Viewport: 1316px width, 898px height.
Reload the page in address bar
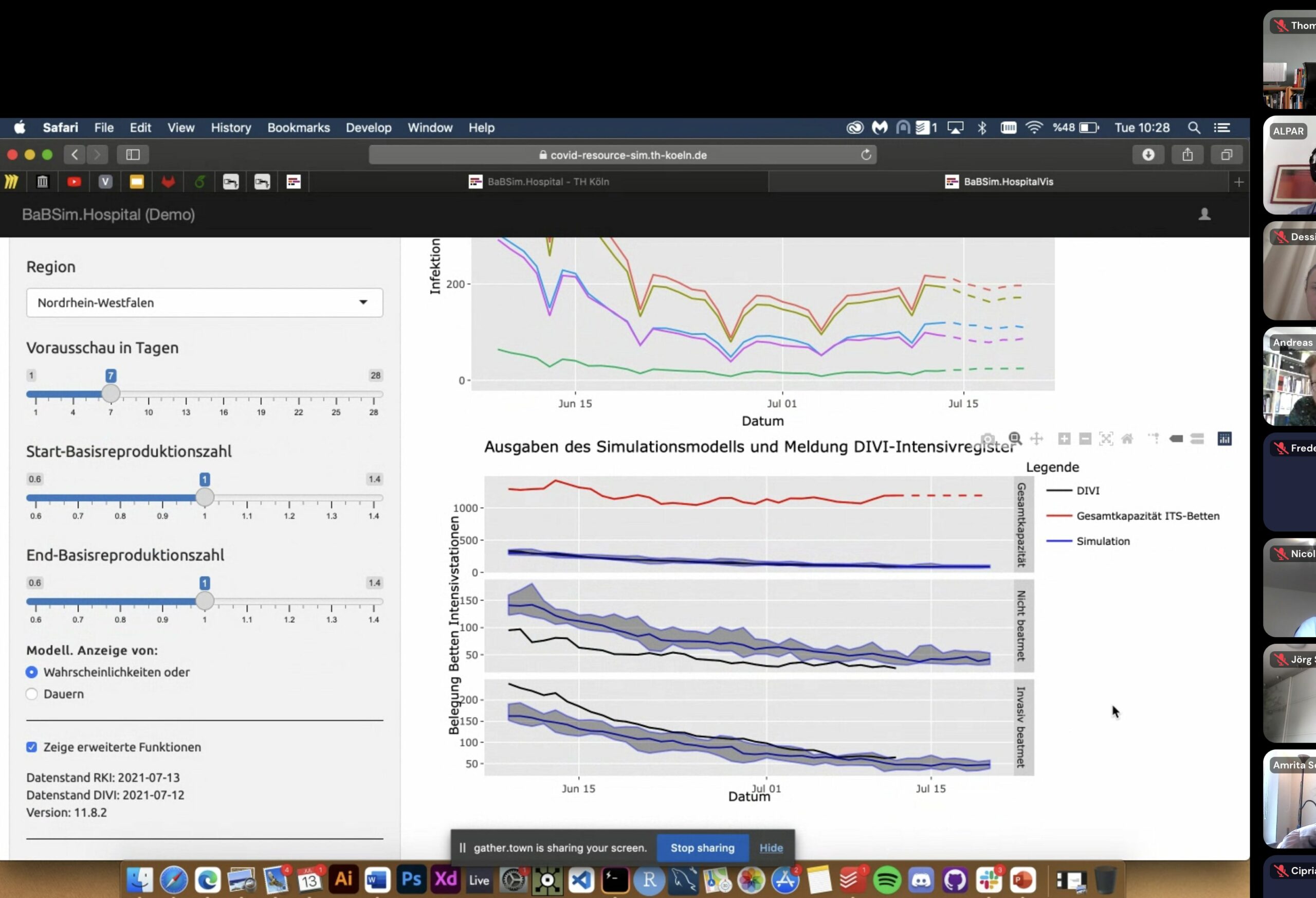click(866, 155)
